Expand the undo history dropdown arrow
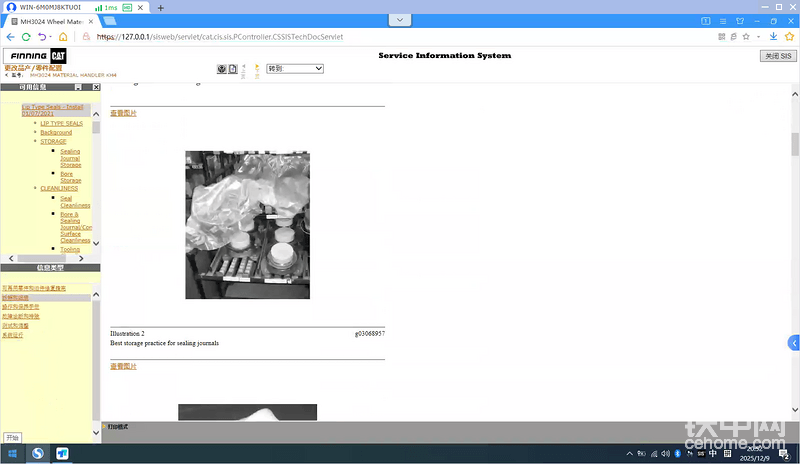Screen dimensions: 800x464 tap(50, 37)
